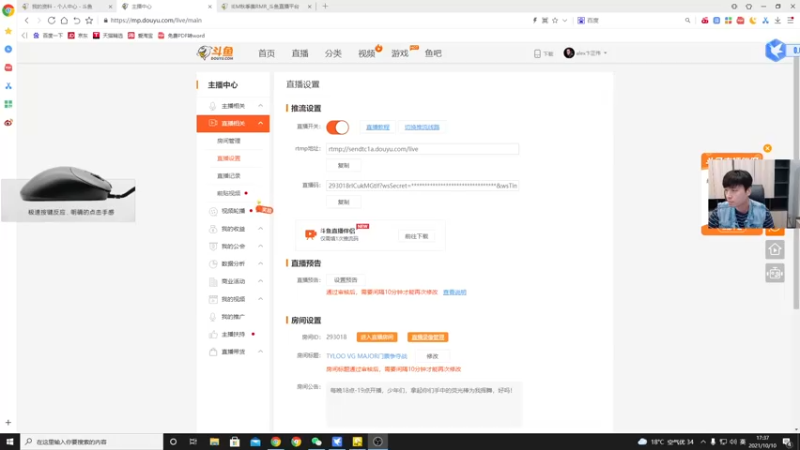Open the 百度一下 bookmark
Image resolution: width=800 pixels, height=450 pixels.
pos(48,36)
